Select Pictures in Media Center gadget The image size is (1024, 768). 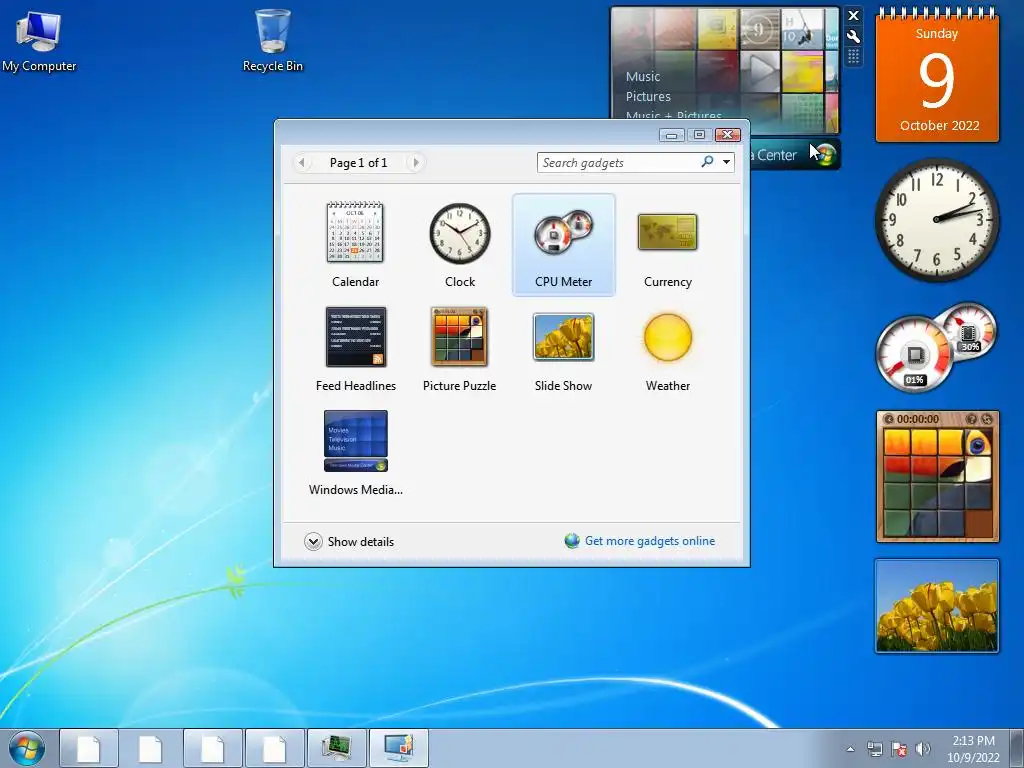(x=648, y=97)
